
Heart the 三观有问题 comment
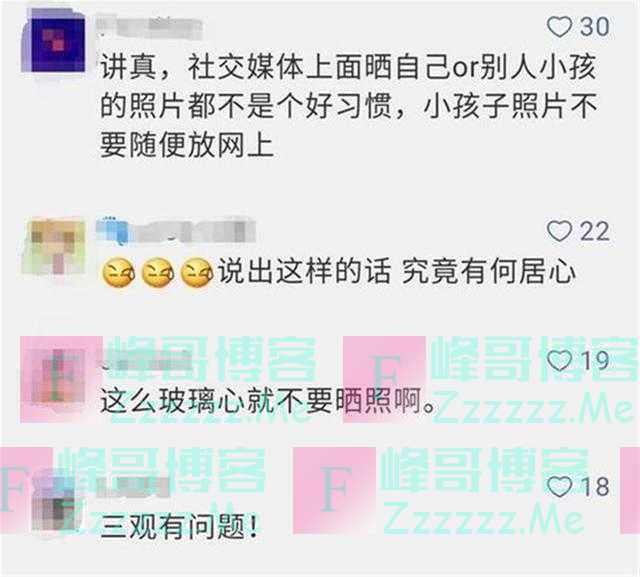coord(559,487)
